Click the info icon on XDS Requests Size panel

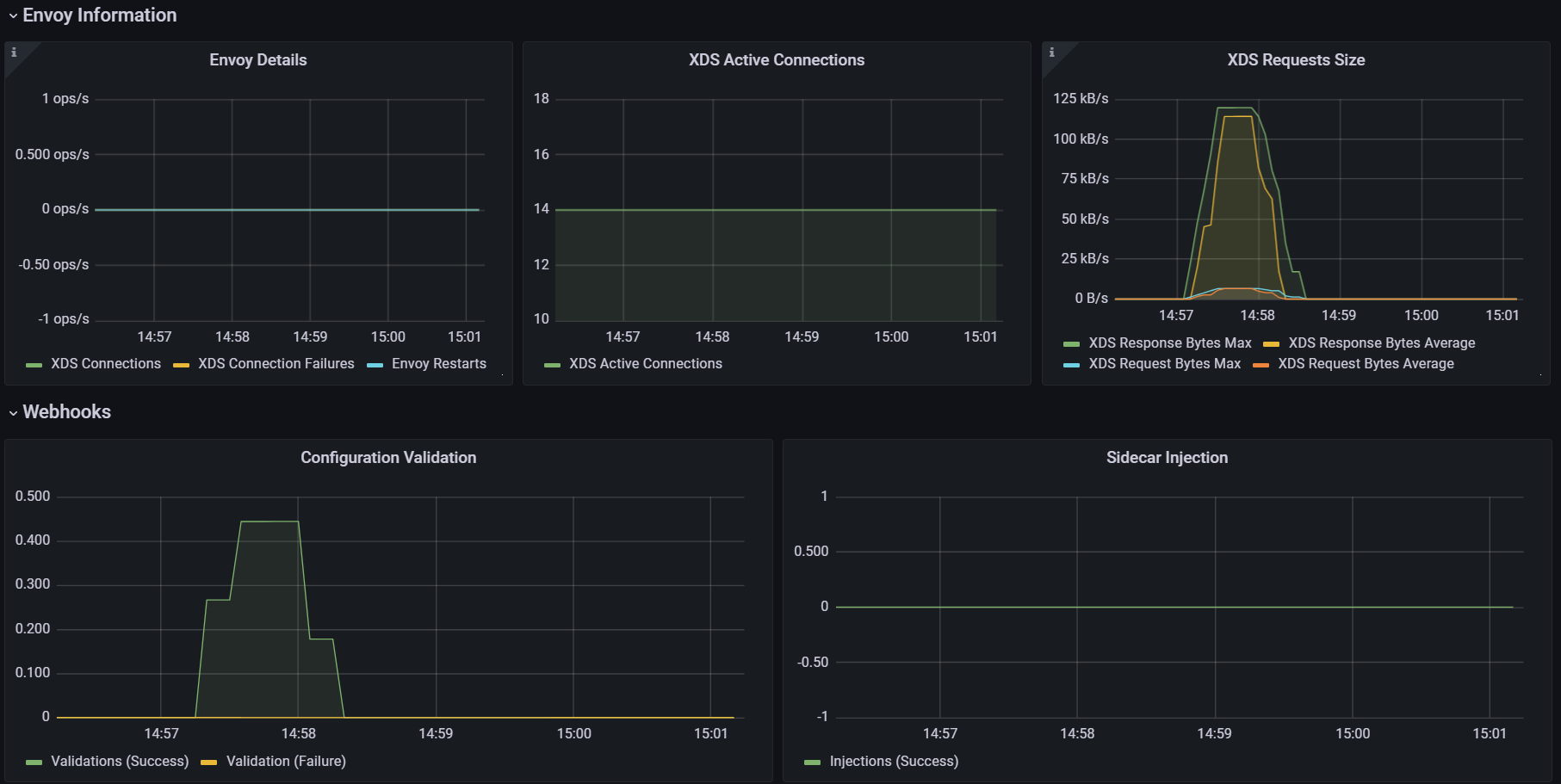point(1051,52)
